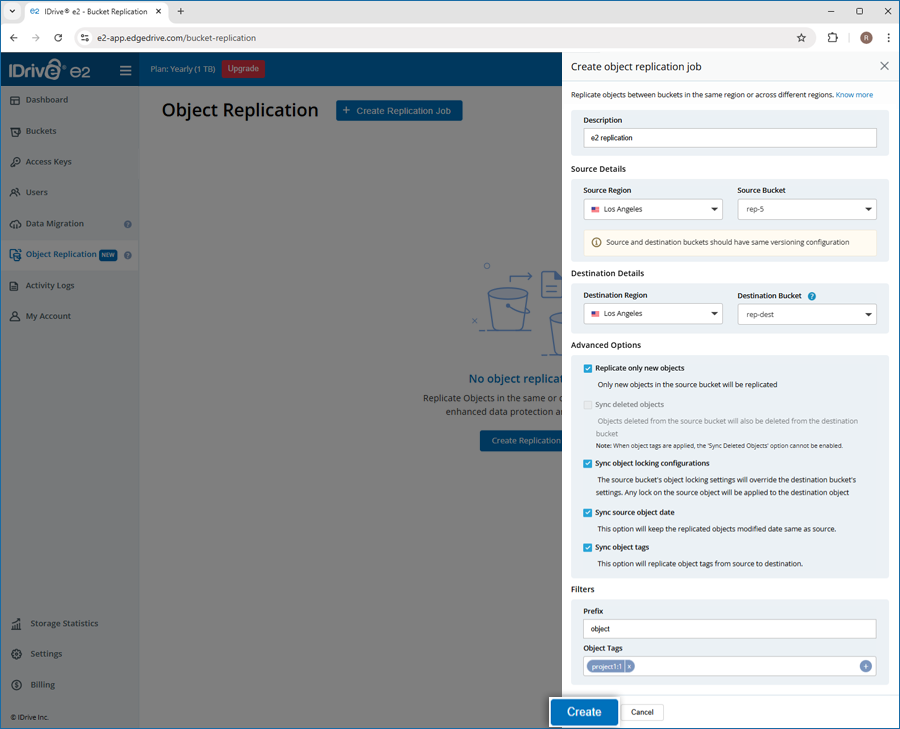Open My Account in sidebar
Screen dimensions: 900x729
coord(48,316)
